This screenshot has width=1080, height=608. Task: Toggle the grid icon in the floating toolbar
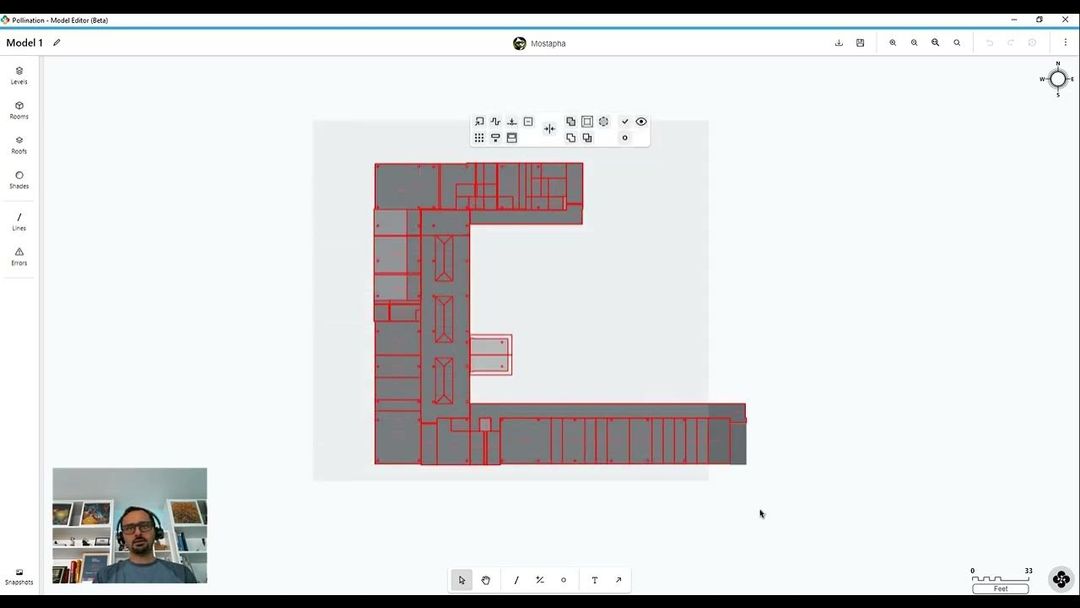point(479,137)
